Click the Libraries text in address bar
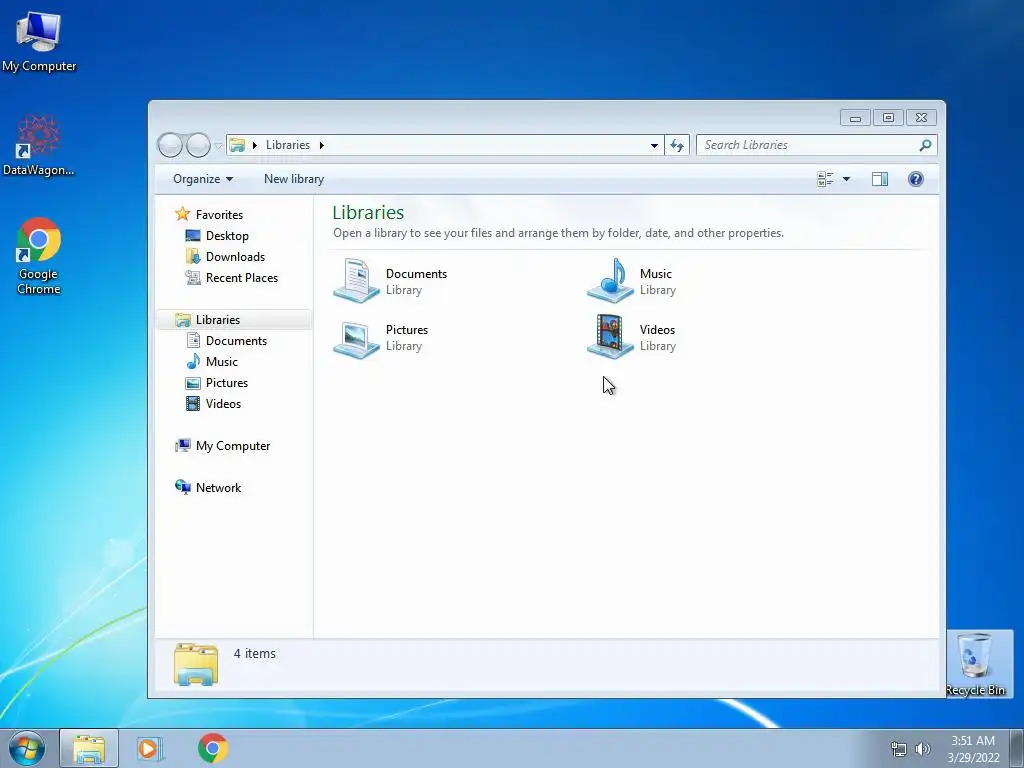 tap(287, 145)
